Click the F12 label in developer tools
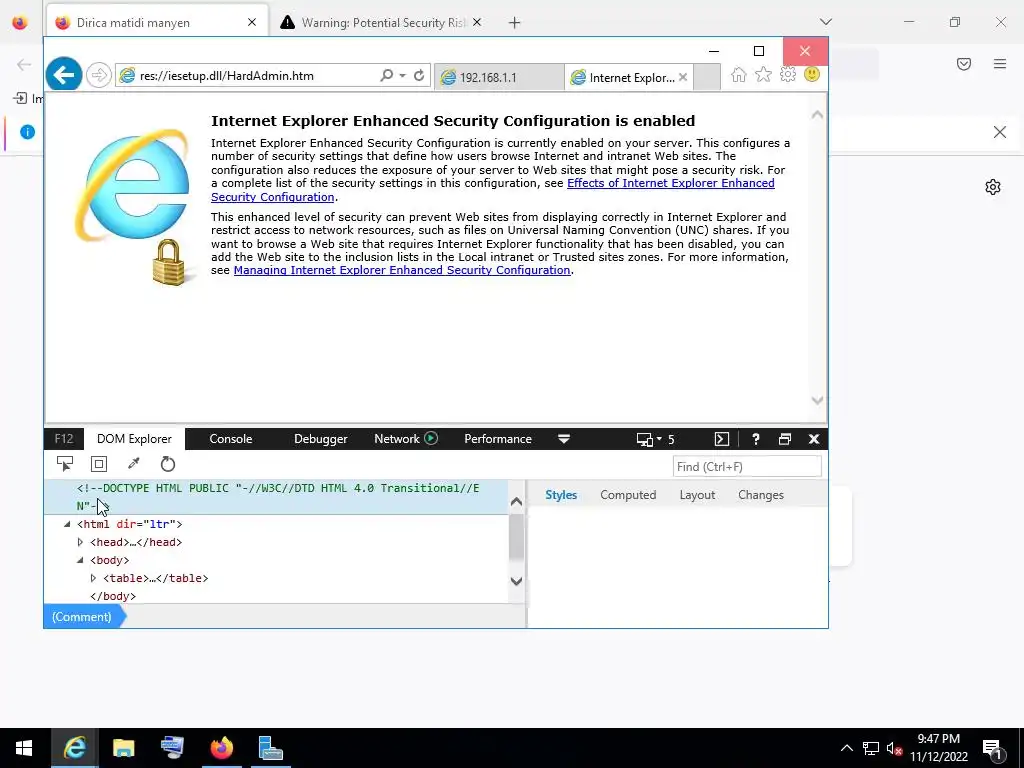The image size is (1024, 768). click(64, 439)
